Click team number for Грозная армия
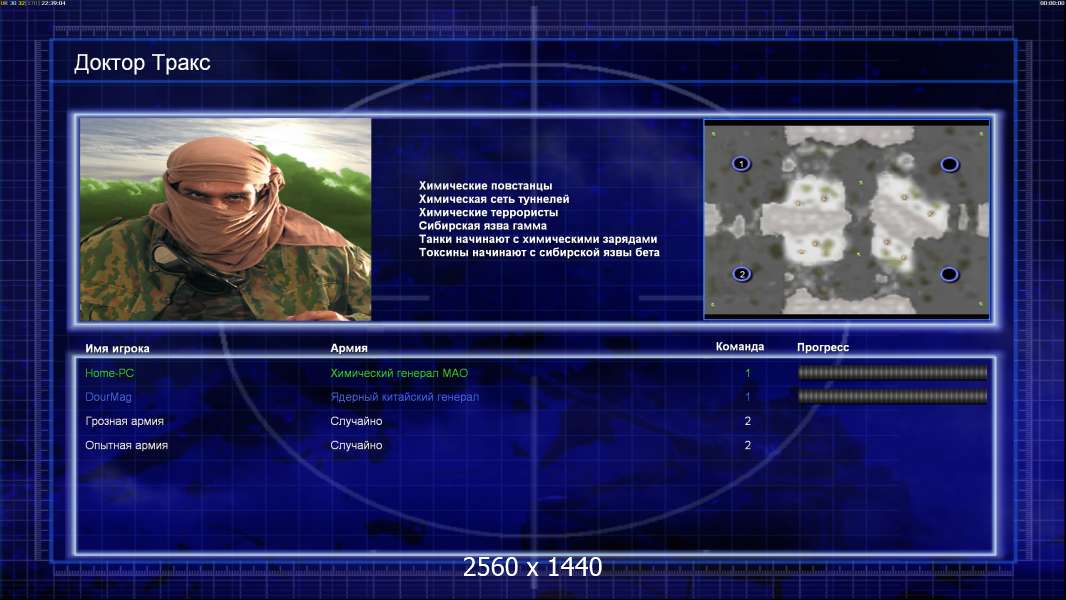The image size is (1066, 600). point(748,421)
